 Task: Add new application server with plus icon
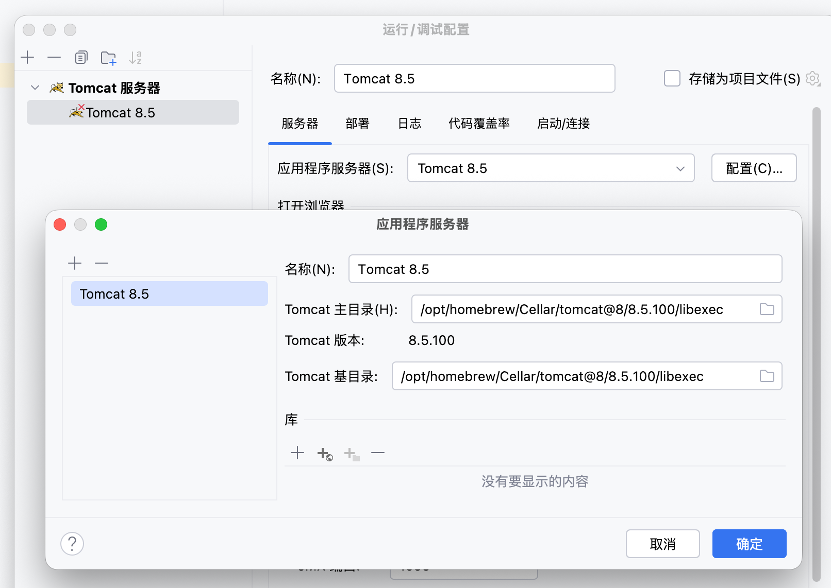(x=75, y=263)
